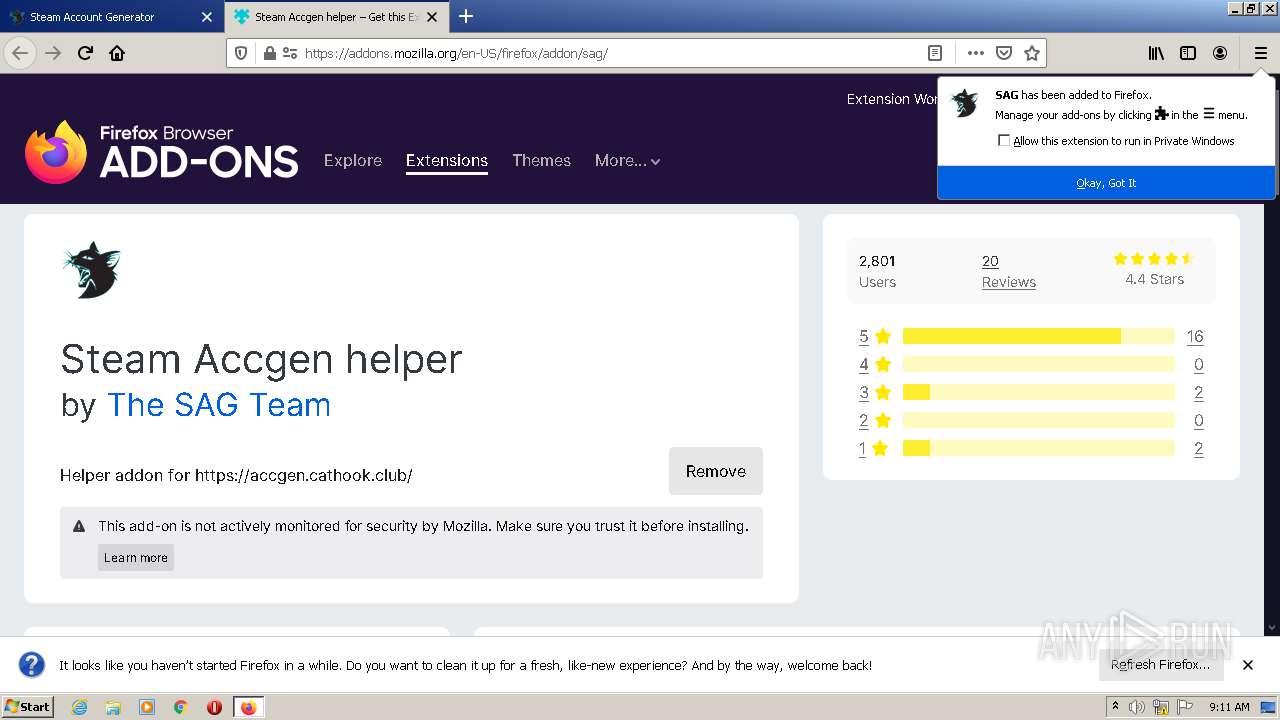Screen dimensions: 1280x720
Task: Open Windows Explorer folder on taskbar
Action: tap(113, 707)
